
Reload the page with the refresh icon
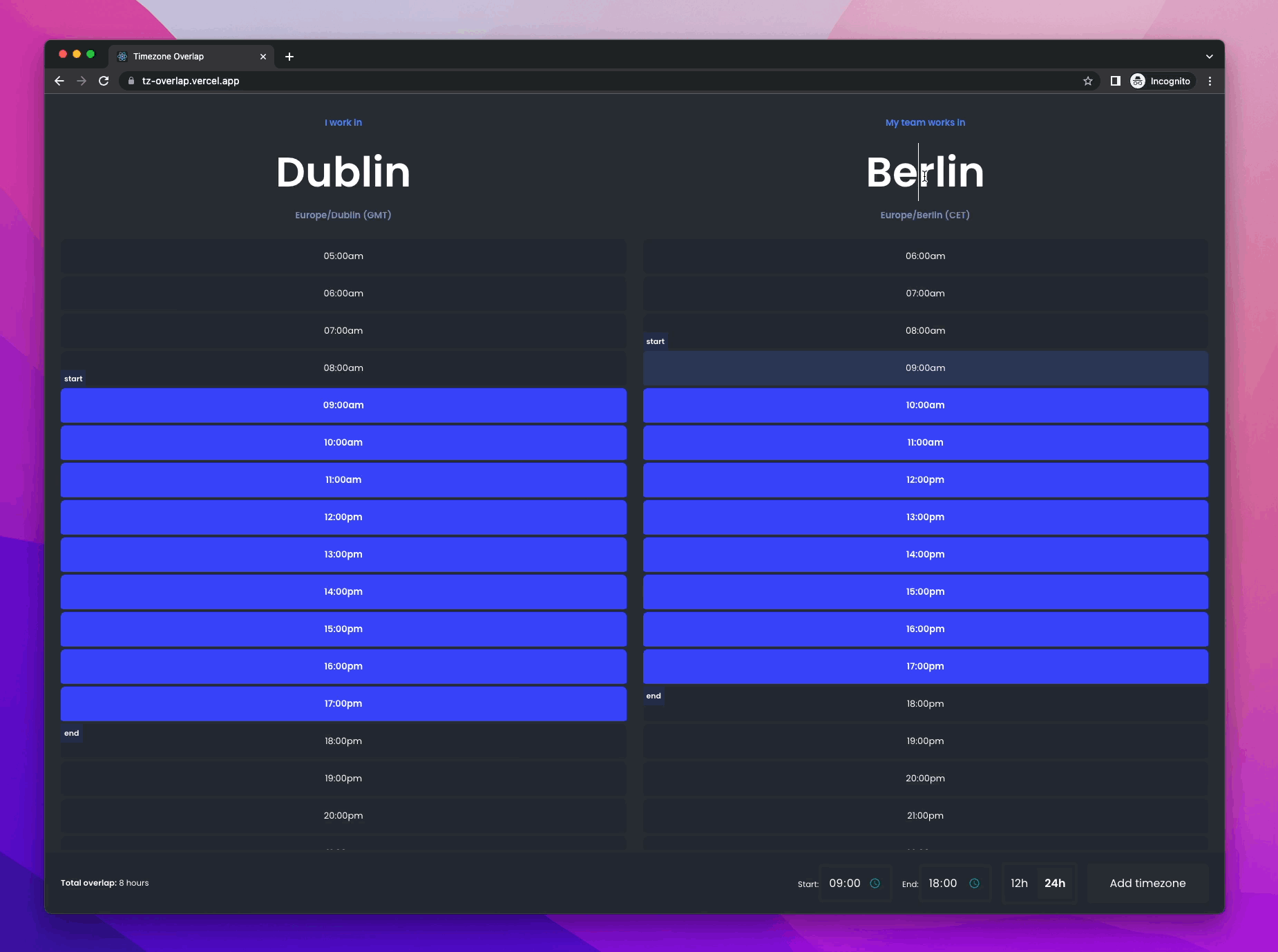coord(104,81)
